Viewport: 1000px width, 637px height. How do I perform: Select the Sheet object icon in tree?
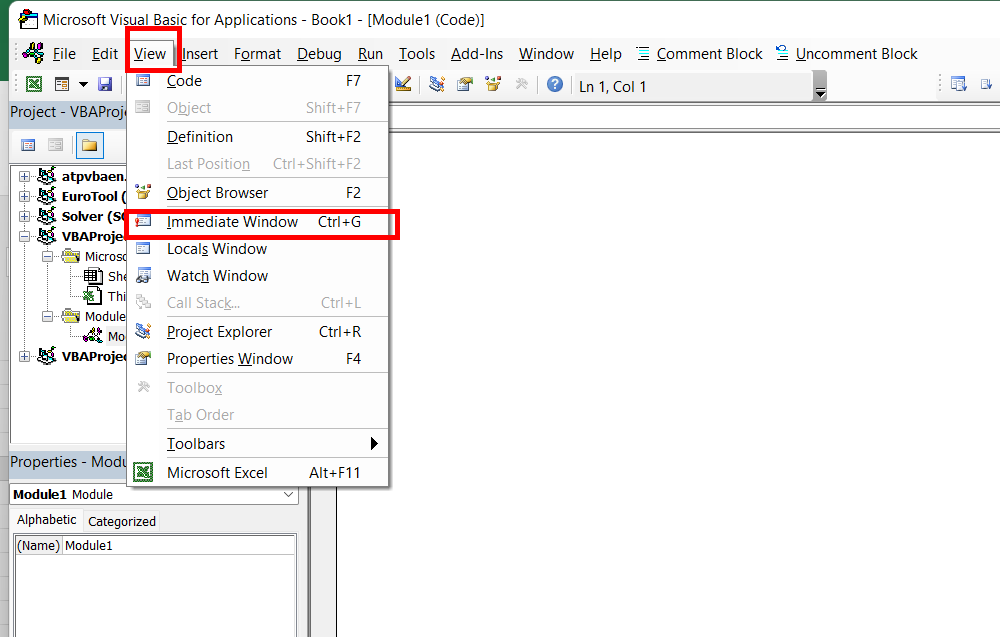pos(93,276)
